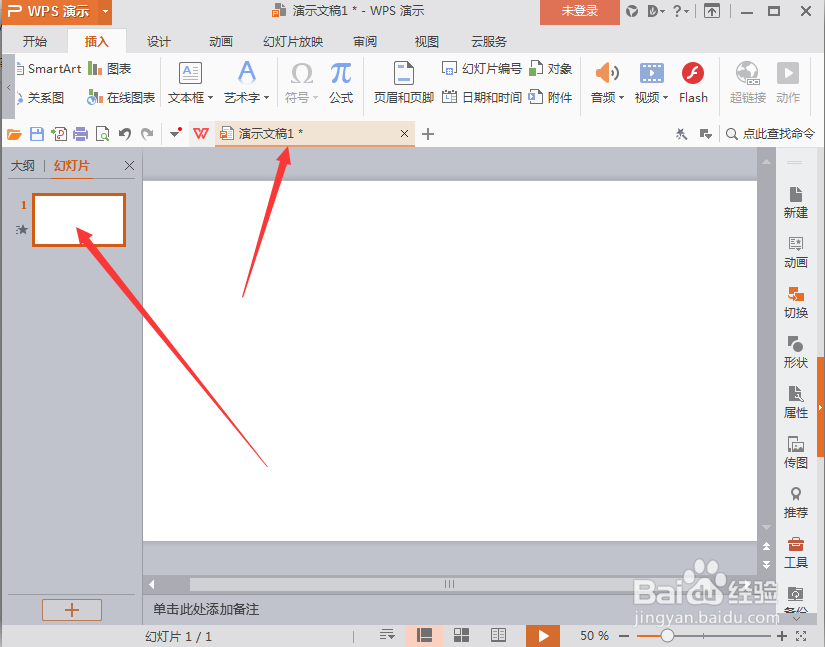The height and width of the screenshot is (647, 825).
Task: Adjust the zoom slider handle
Action: (667, 636)
